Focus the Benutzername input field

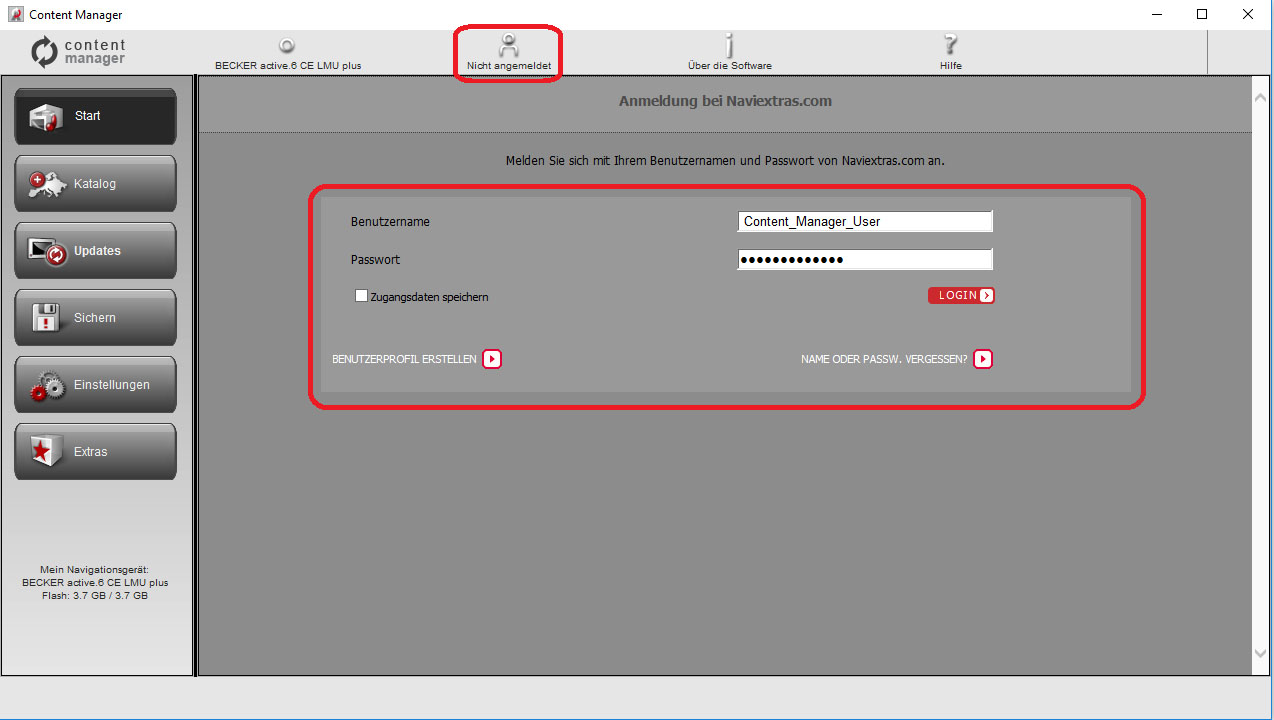click(x=865, y=221)
